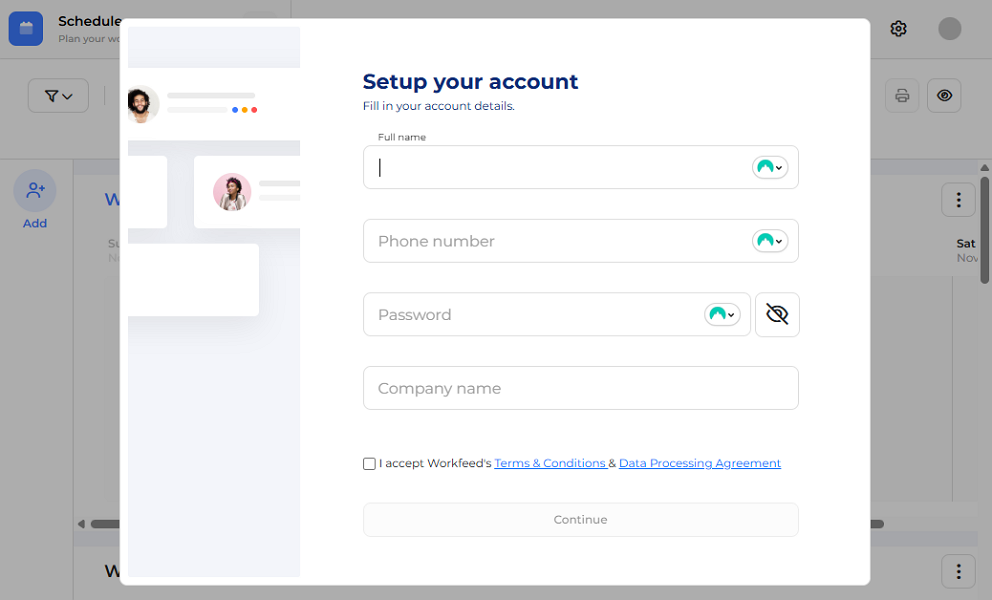Open the Data Processing Agreement link
The width and height of the screenshot is (992, 600).
click(x=699, y=463)
